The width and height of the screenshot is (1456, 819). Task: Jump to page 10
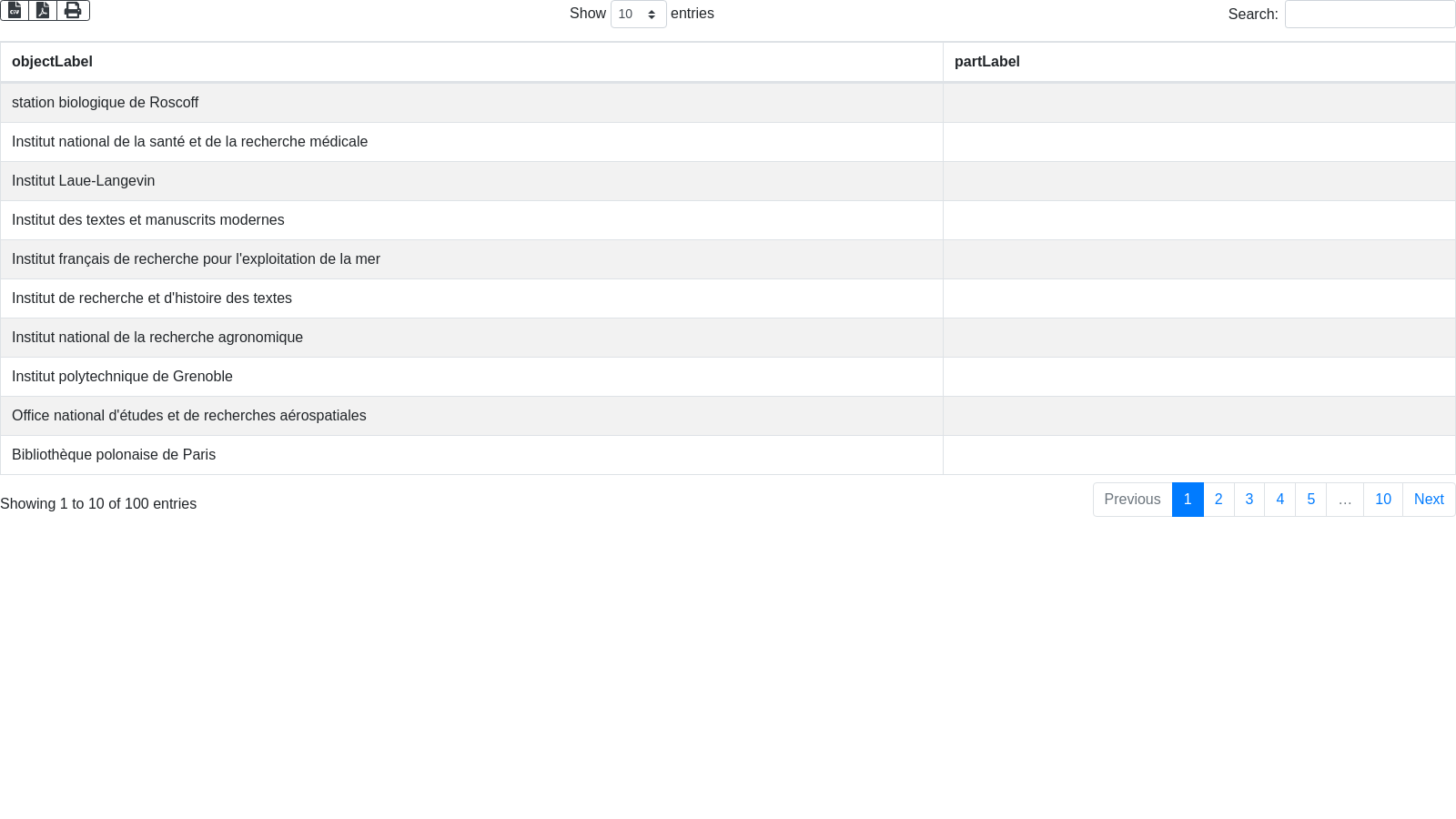(1383, 500)
